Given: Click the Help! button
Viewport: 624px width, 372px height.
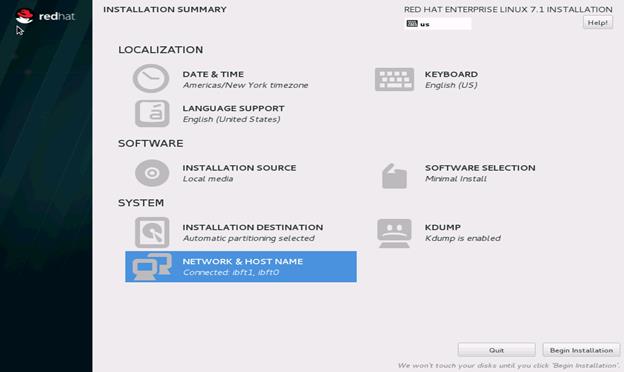Looking at the screenshot, I should click(598, 23).
